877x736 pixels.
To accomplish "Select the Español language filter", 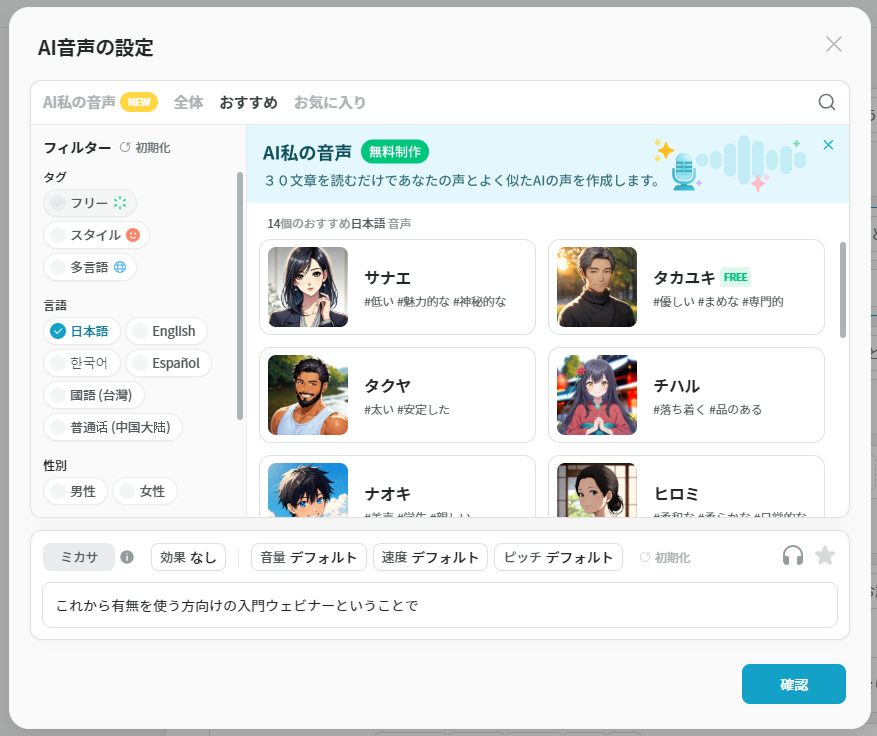I will tap(168, 363).
